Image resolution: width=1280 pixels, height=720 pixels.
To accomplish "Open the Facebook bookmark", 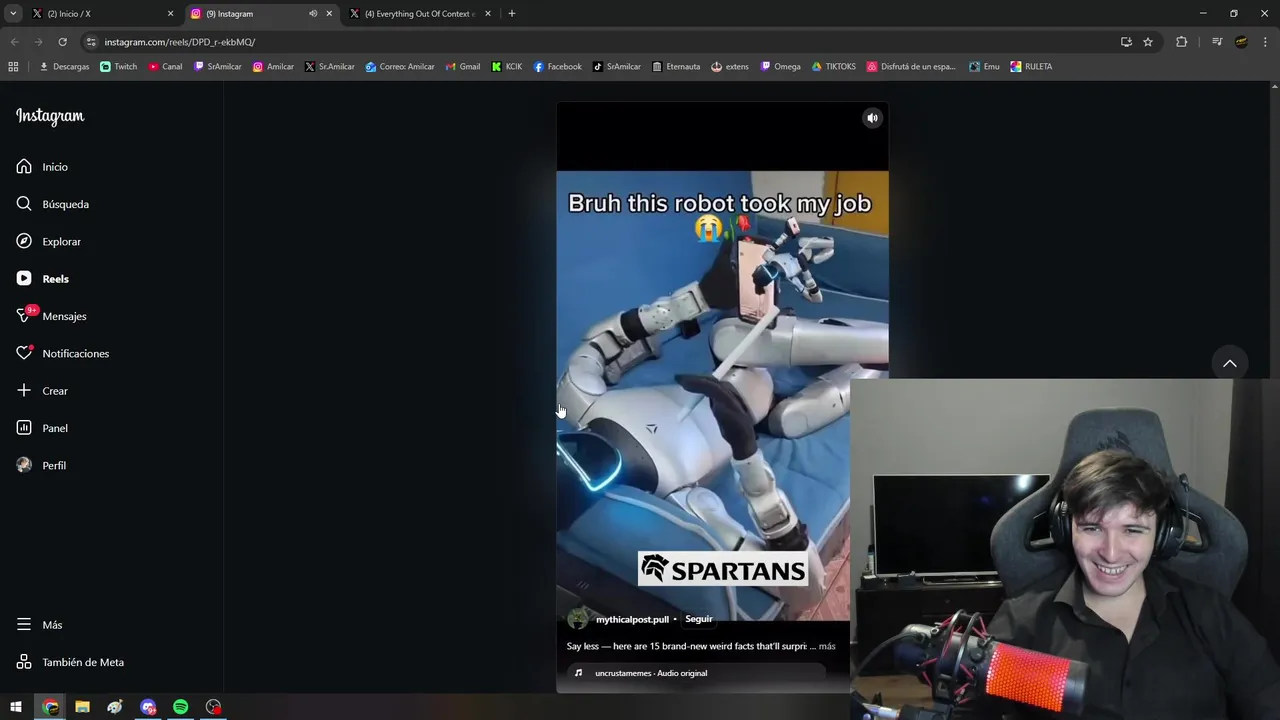I will [x=557, y=67].
